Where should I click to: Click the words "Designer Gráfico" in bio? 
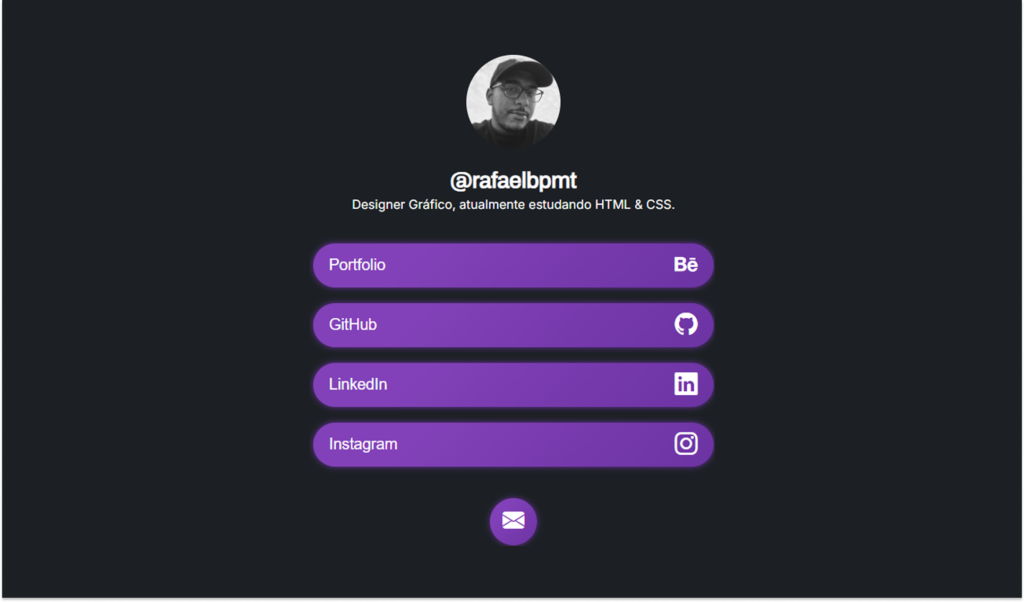coord(403,205)
